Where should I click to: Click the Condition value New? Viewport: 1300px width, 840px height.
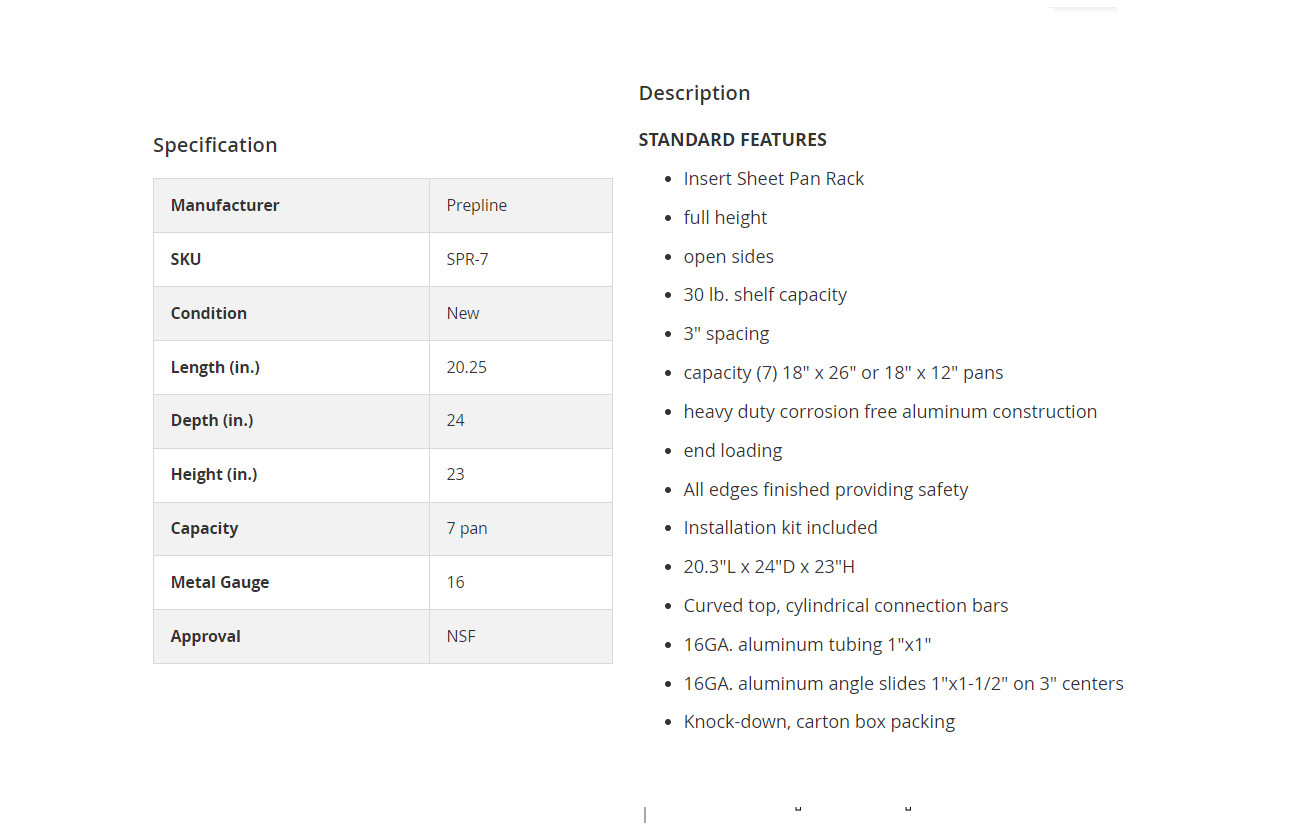[463, 313]
